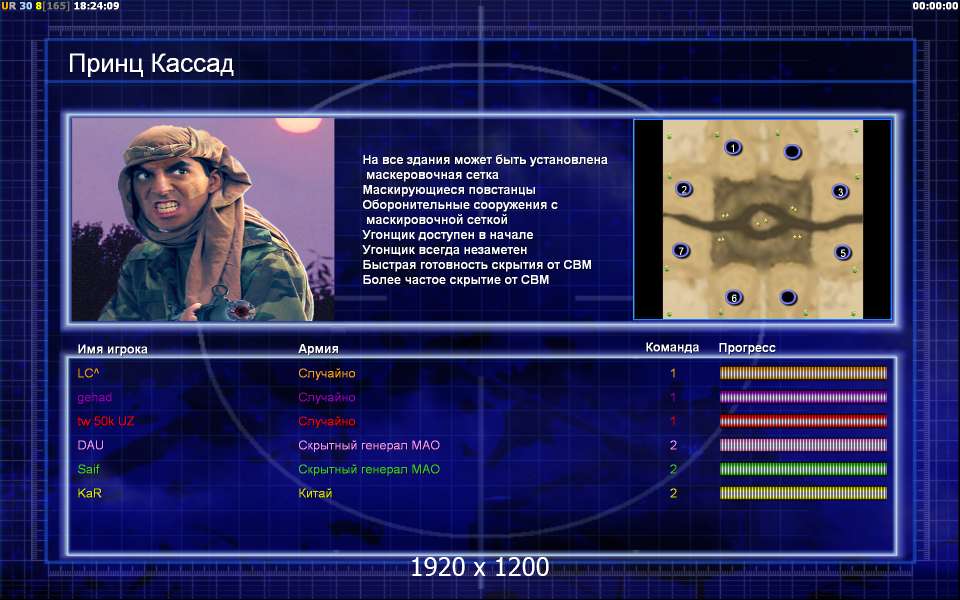Screen dimensions: 960x600
Task: Click the 'Армия' column header
Action: click(x=318, y=348)
